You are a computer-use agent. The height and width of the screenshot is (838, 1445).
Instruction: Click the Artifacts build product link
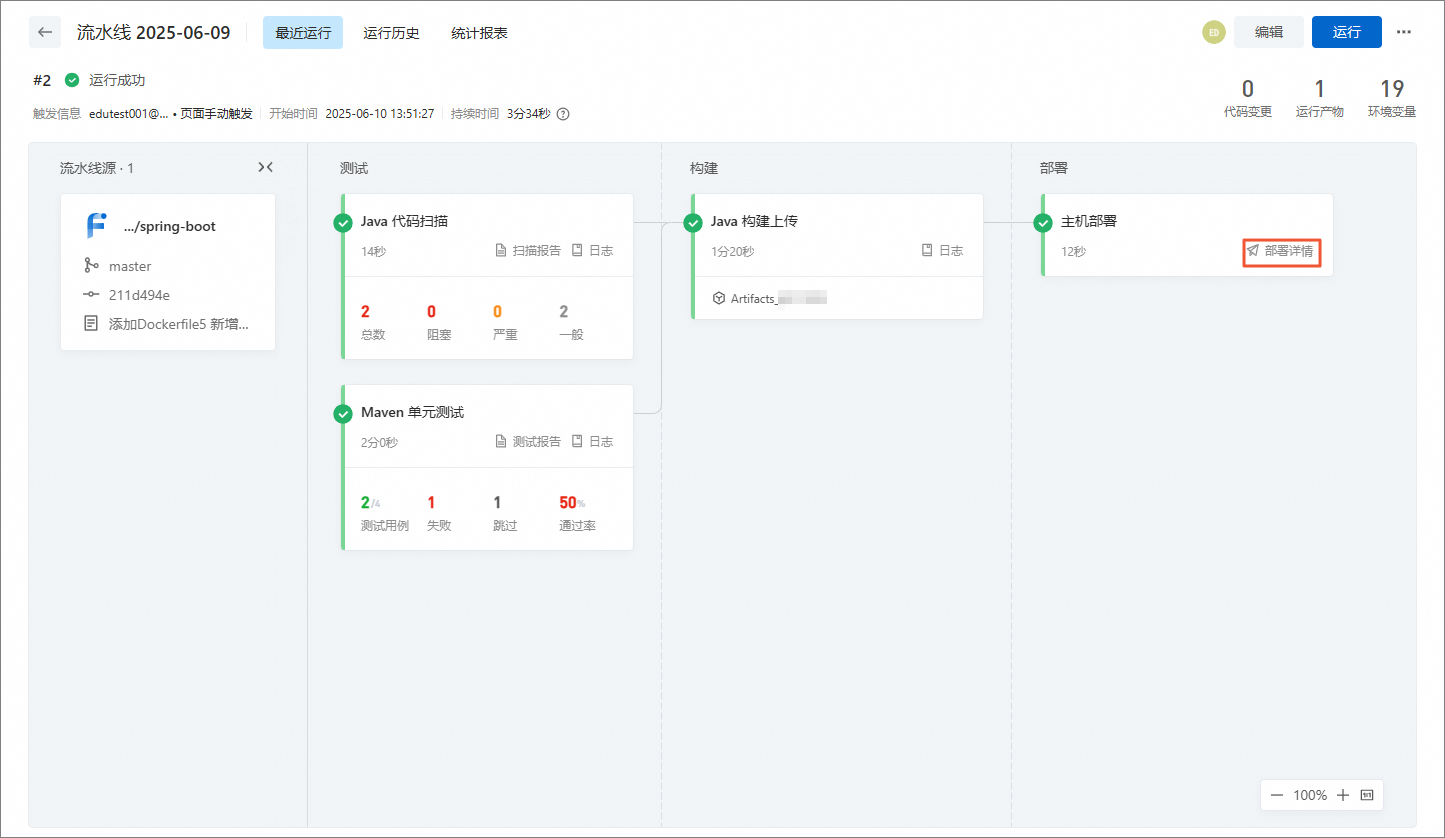[x=770, y=298]
